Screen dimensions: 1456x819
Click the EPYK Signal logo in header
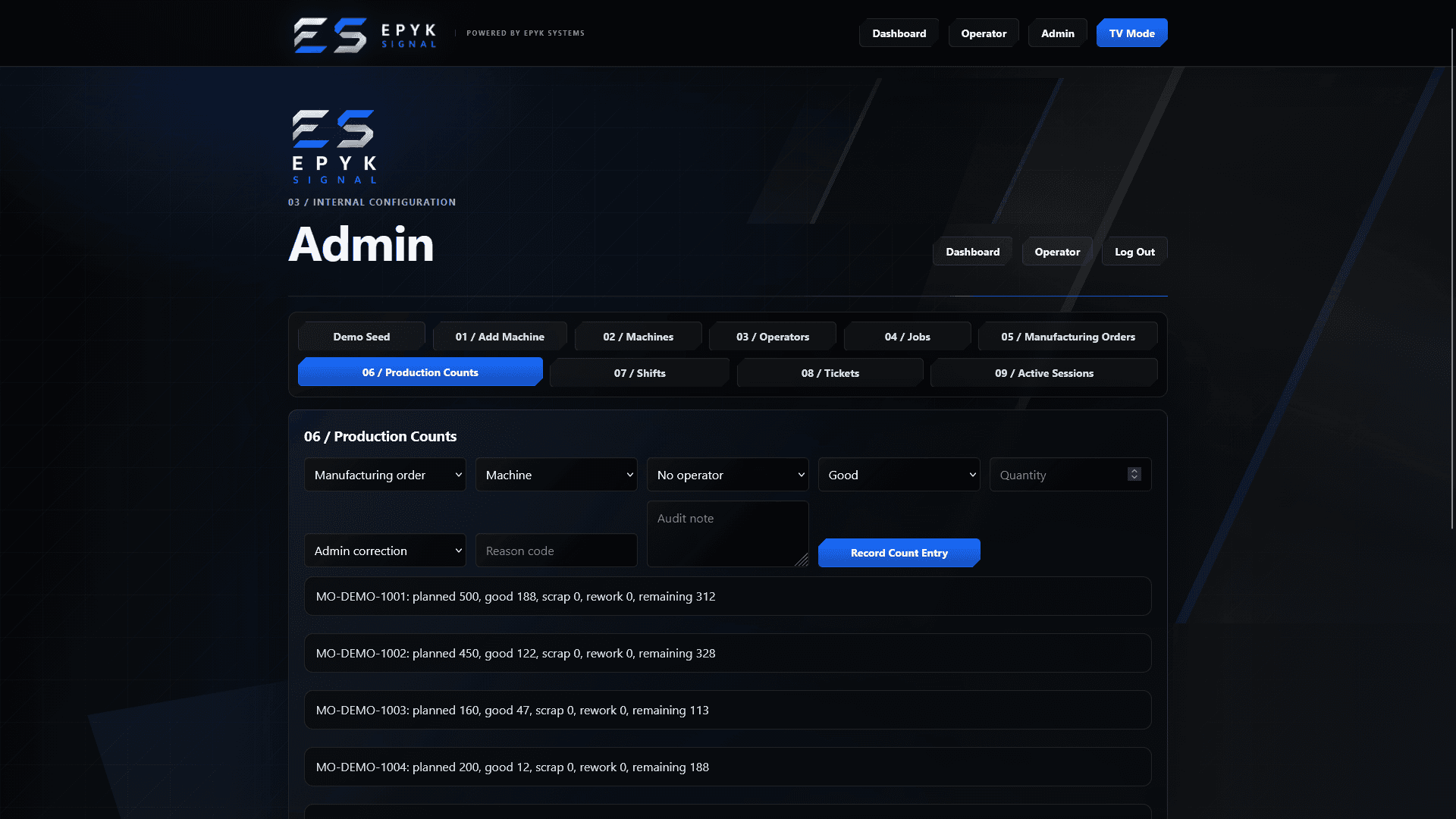365,34
